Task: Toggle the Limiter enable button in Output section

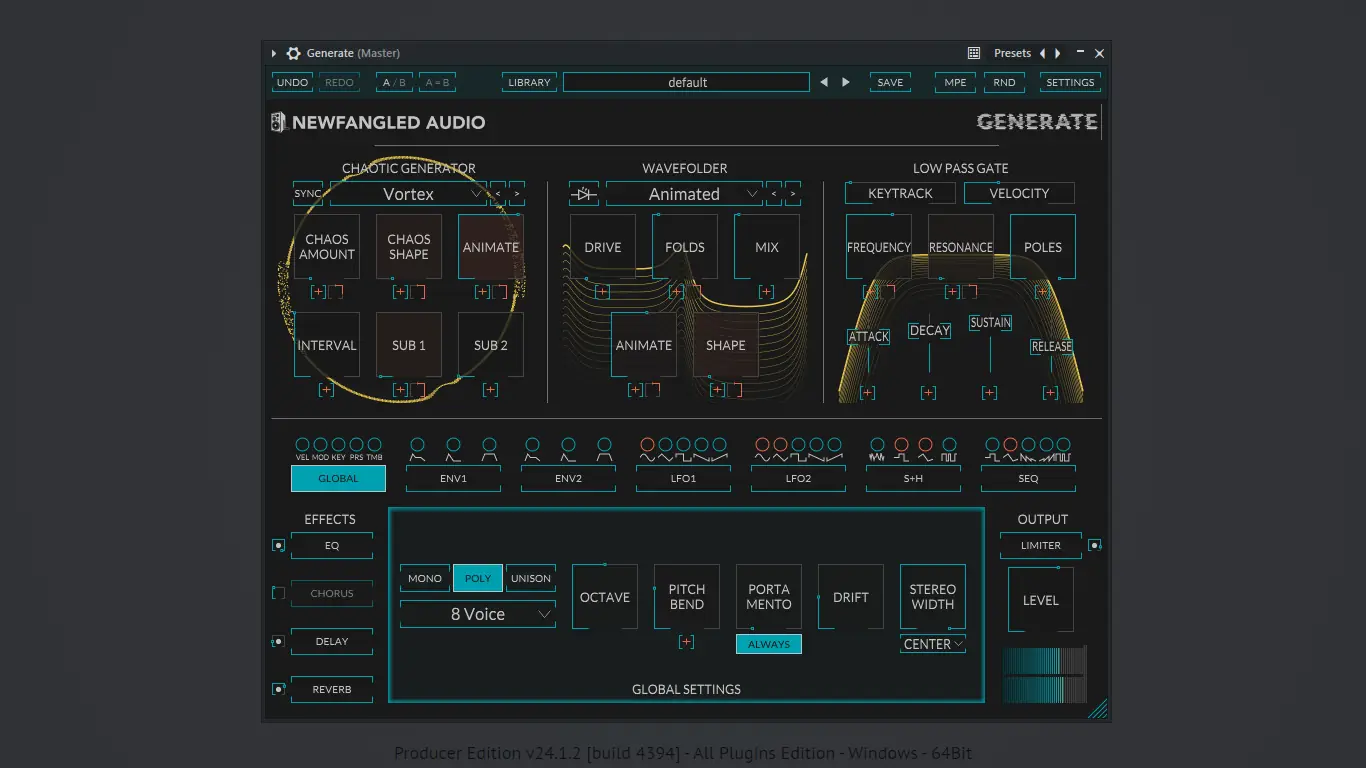Action: 1095,545
